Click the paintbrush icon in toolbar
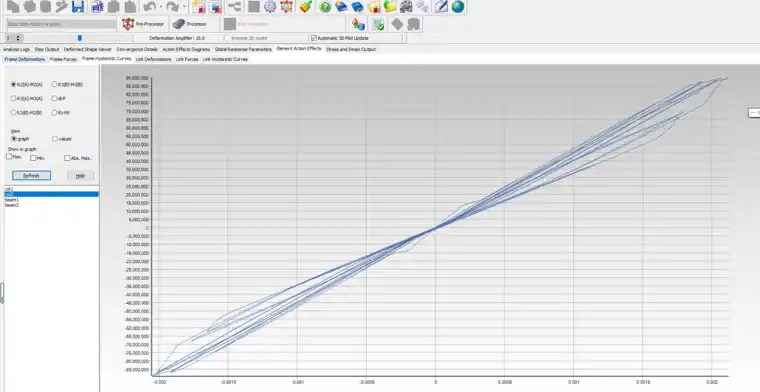Image resolution: width=760 pixels, height=392 pixels. 305,6
